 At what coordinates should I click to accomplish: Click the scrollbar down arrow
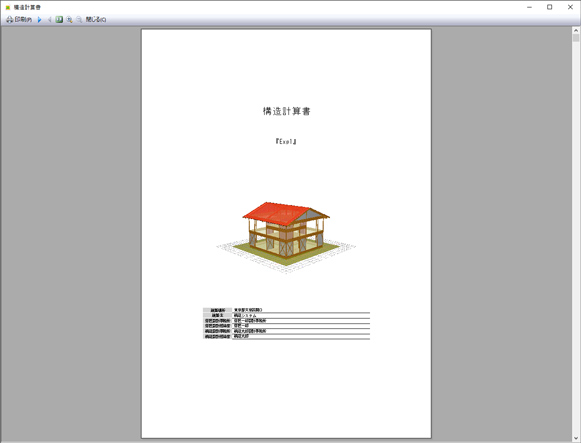pyautogui.click(x=576, y=439)
